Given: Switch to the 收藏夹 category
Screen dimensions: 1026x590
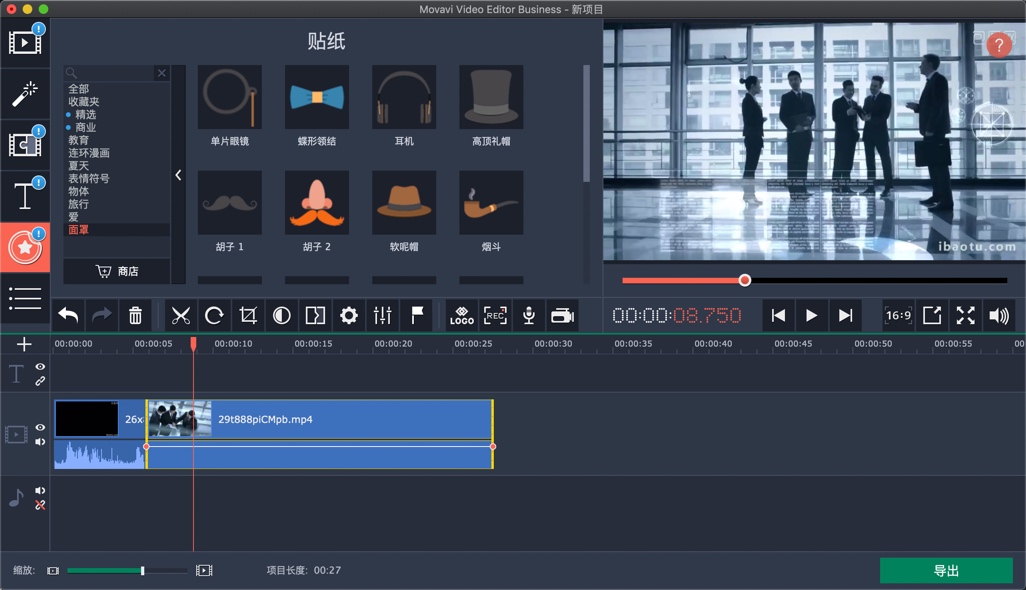Looking at the screenshot, I should (x=86, y=100).
